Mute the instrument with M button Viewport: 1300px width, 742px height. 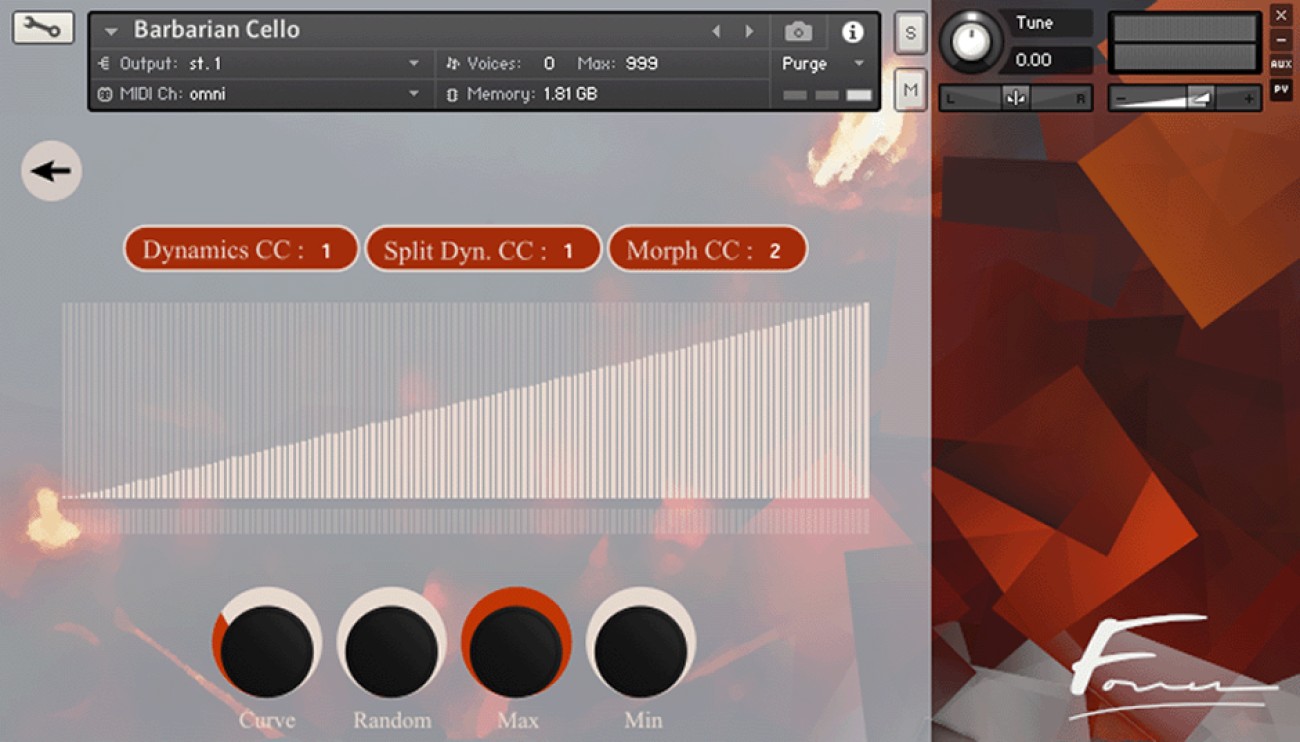point(910,90)
